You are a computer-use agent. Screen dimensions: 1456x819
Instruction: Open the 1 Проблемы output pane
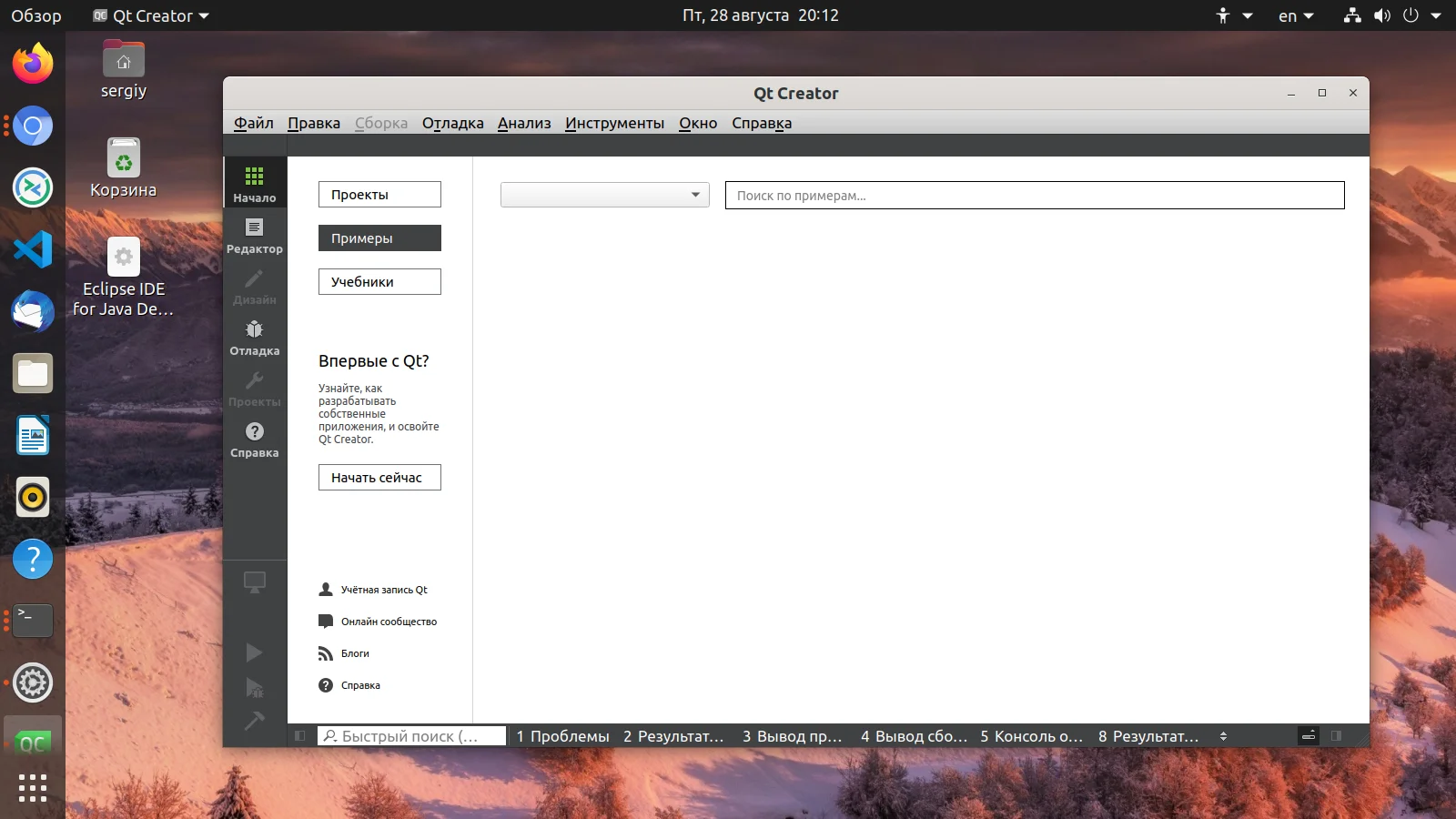coord(562,736)
